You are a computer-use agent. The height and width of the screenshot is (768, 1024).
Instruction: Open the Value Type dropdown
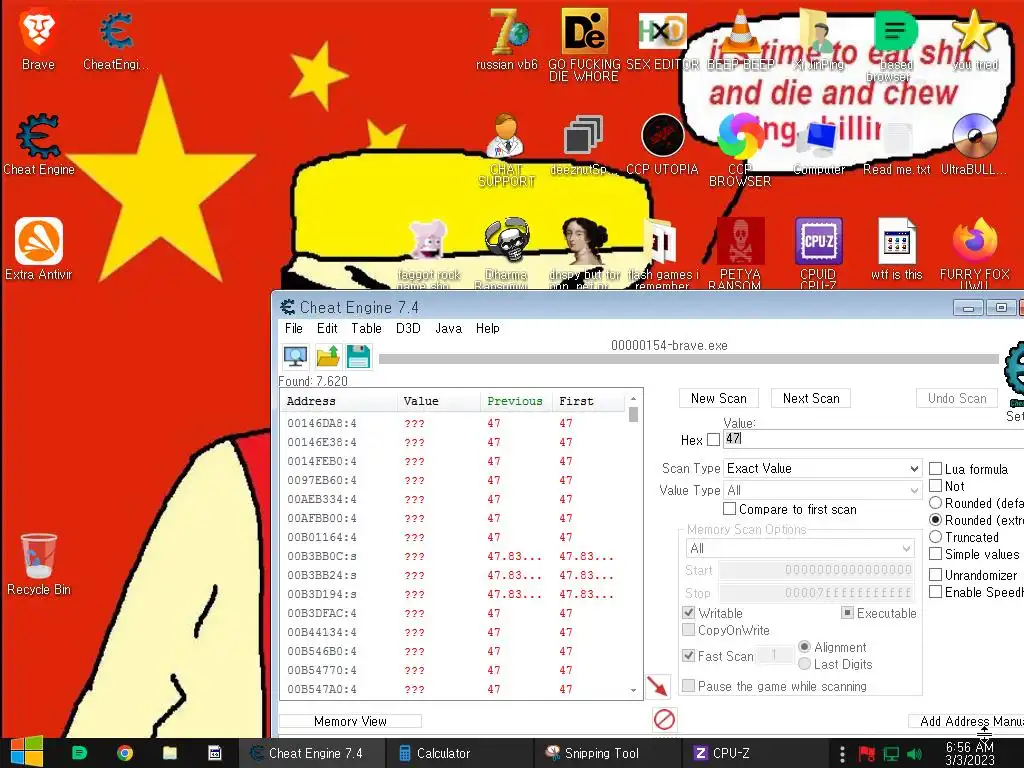(x=822, y=490)
